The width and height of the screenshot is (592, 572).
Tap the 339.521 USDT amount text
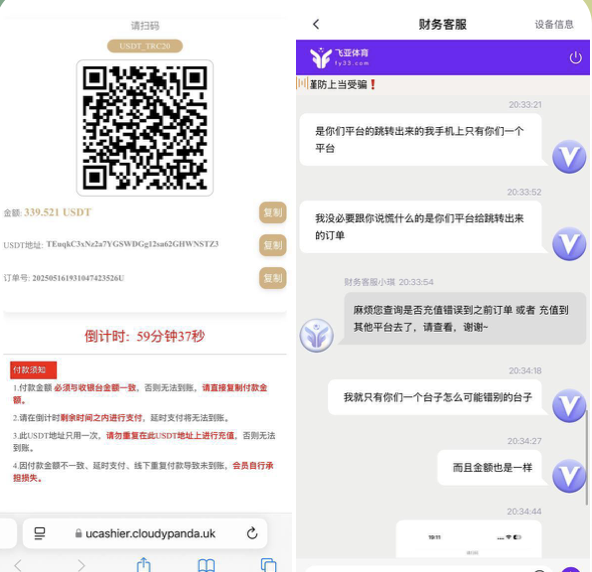coord(58,212)
